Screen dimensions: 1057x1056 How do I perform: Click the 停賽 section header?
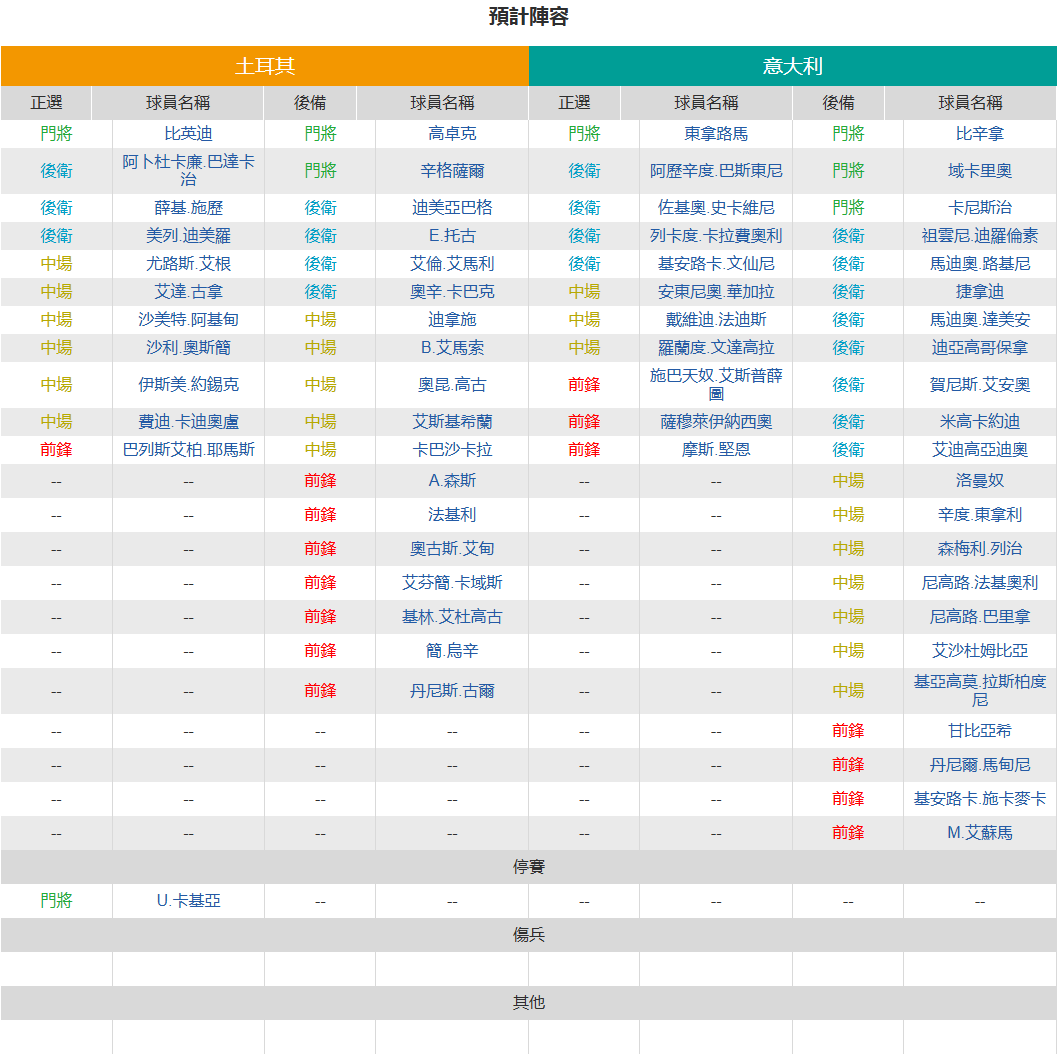tap(528, 867)
